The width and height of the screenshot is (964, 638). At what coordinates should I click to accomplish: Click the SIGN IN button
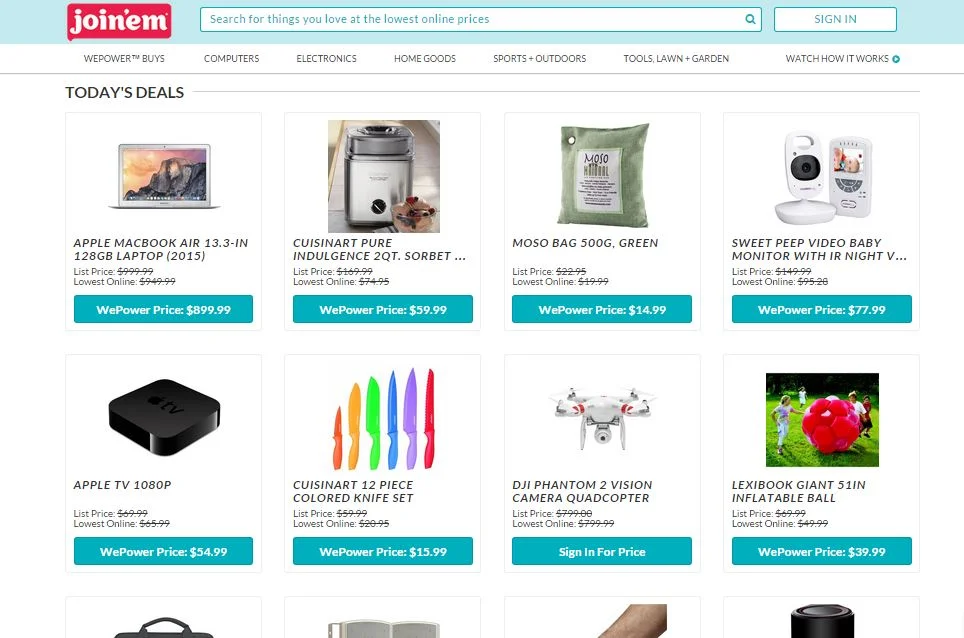coord(835,19)
